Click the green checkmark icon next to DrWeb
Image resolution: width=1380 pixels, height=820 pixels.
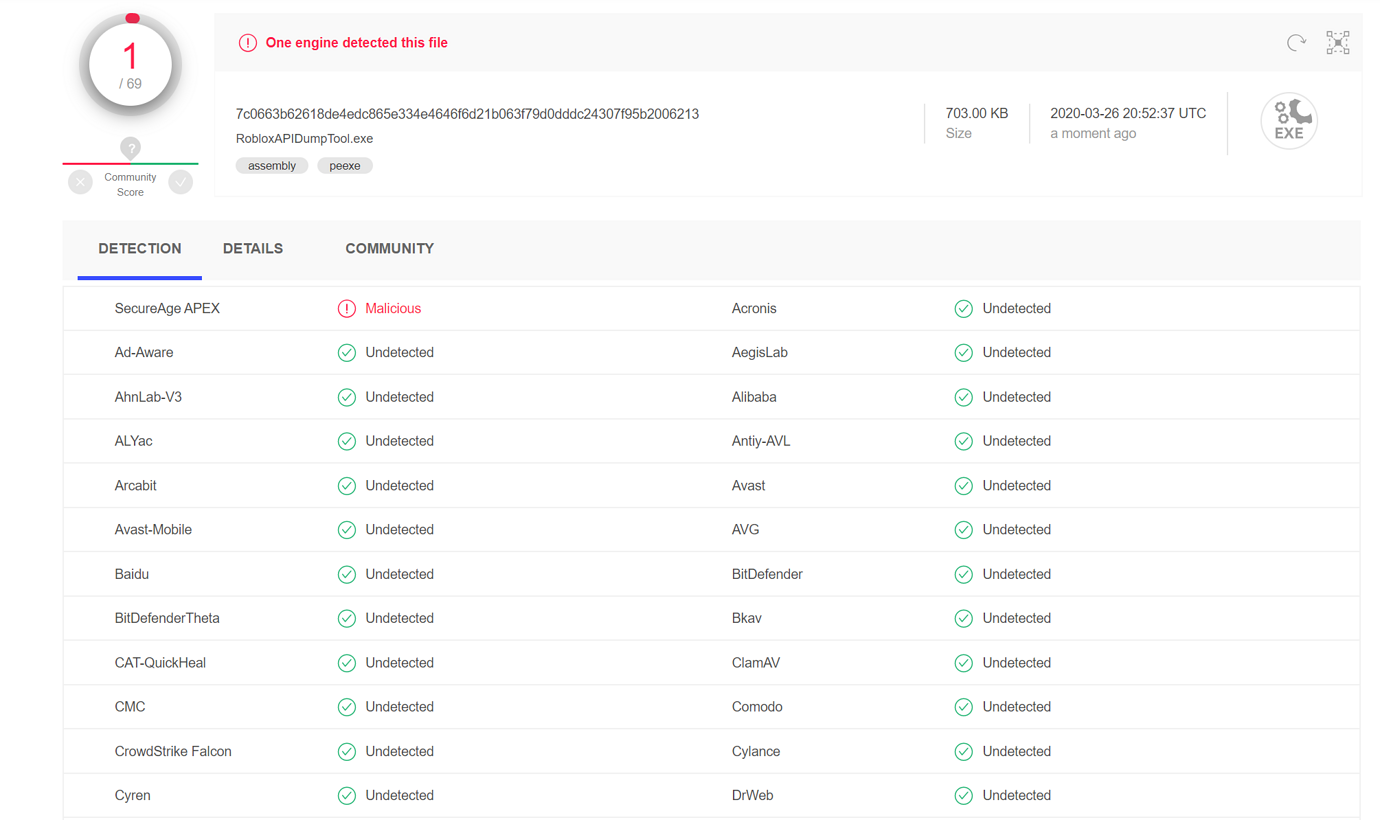[x=963, y=795]
